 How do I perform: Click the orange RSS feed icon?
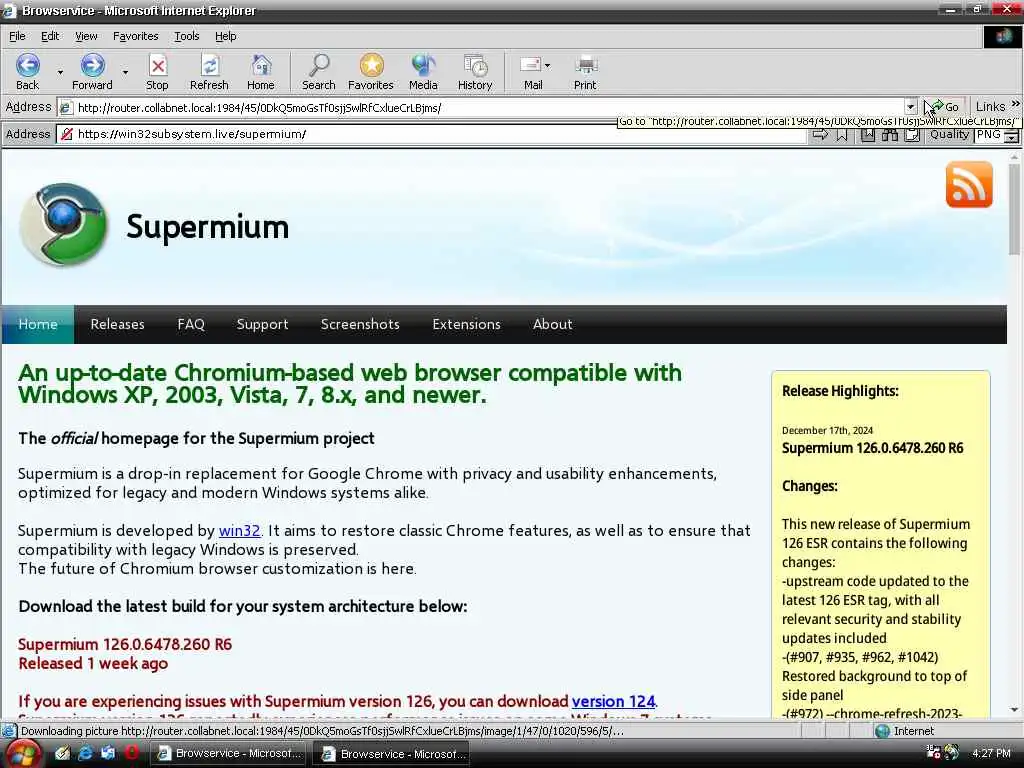click(969, 185)
